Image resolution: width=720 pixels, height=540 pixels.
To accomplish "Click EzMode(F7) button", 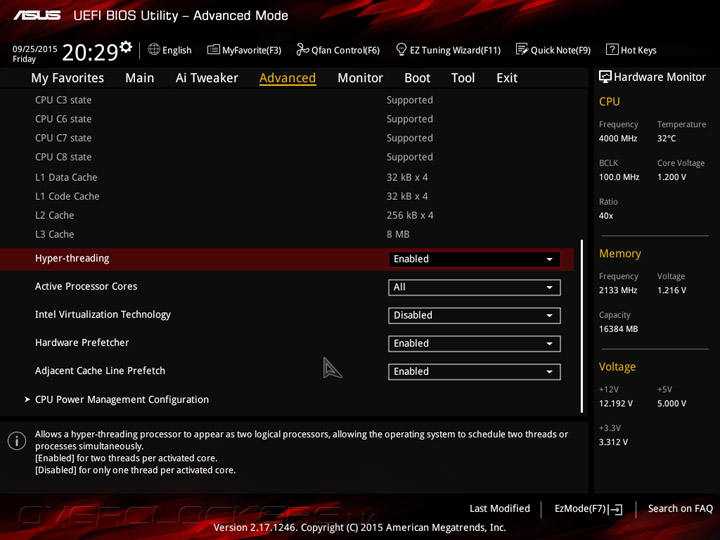I will coord(589,509).
